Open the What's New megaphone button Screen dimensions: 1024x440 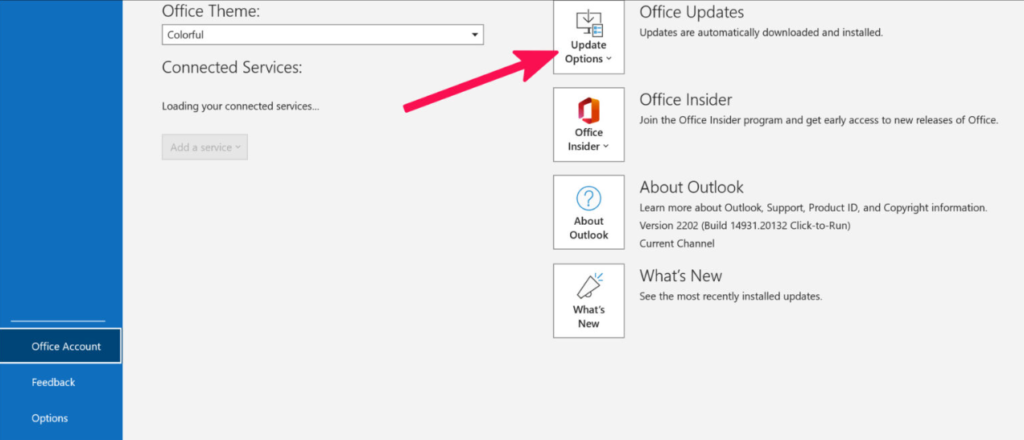588,300
